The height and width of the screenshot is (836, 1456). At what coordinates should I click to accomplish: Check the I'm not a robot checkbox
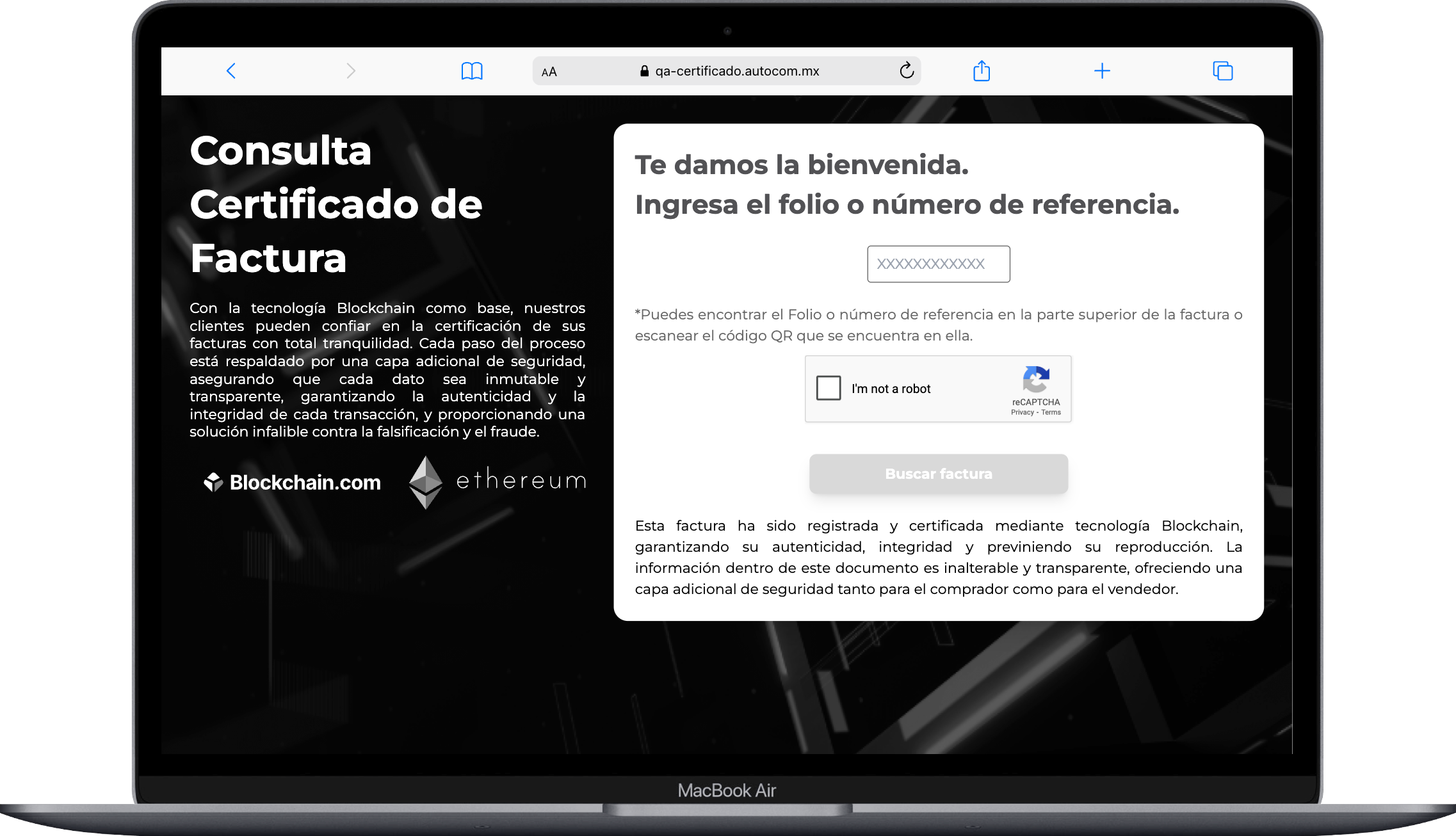click(x=828, y=388)
